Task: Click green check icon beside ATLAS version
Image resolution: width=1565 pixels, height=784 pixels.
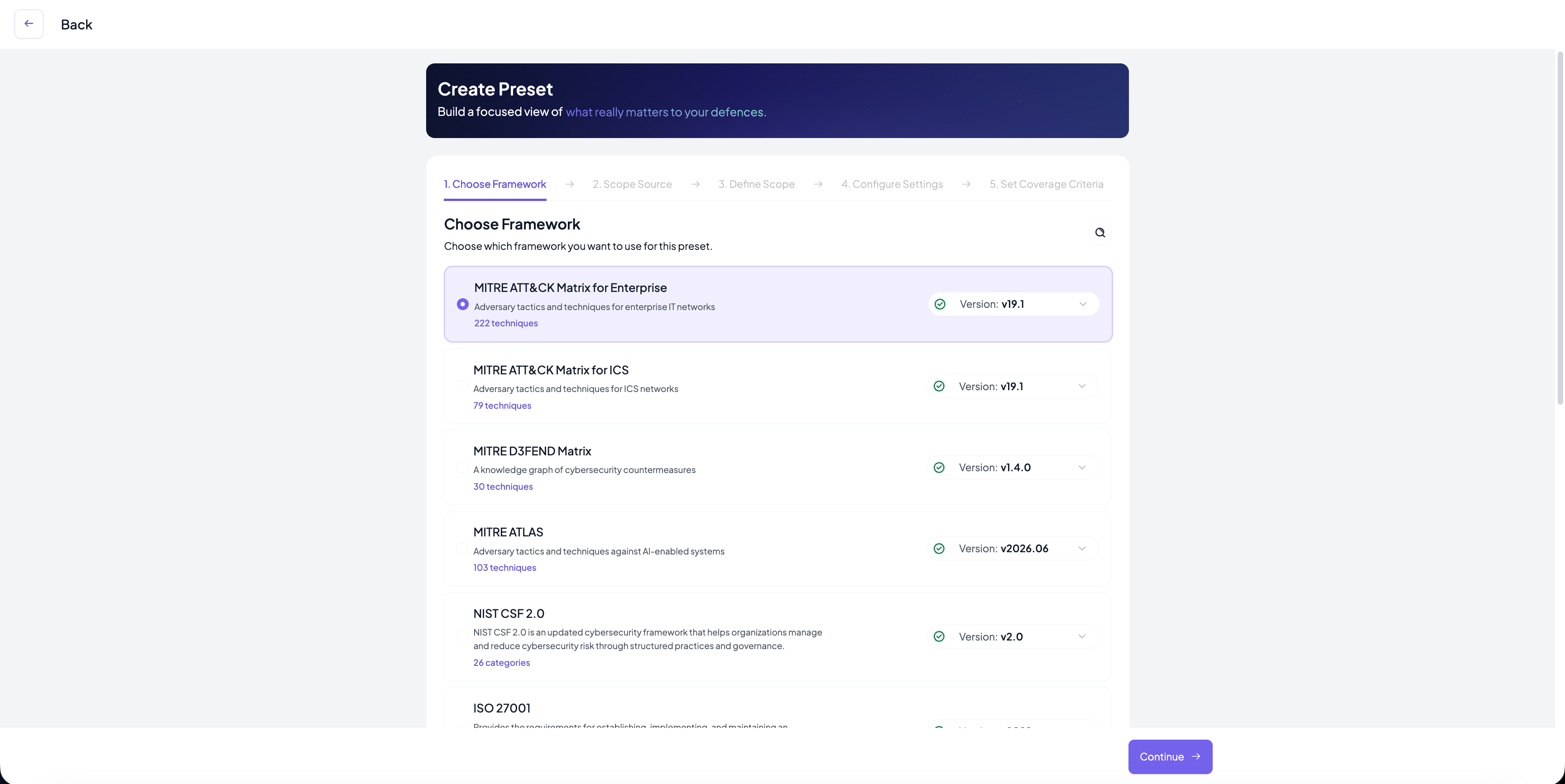Action: [939, 548]
